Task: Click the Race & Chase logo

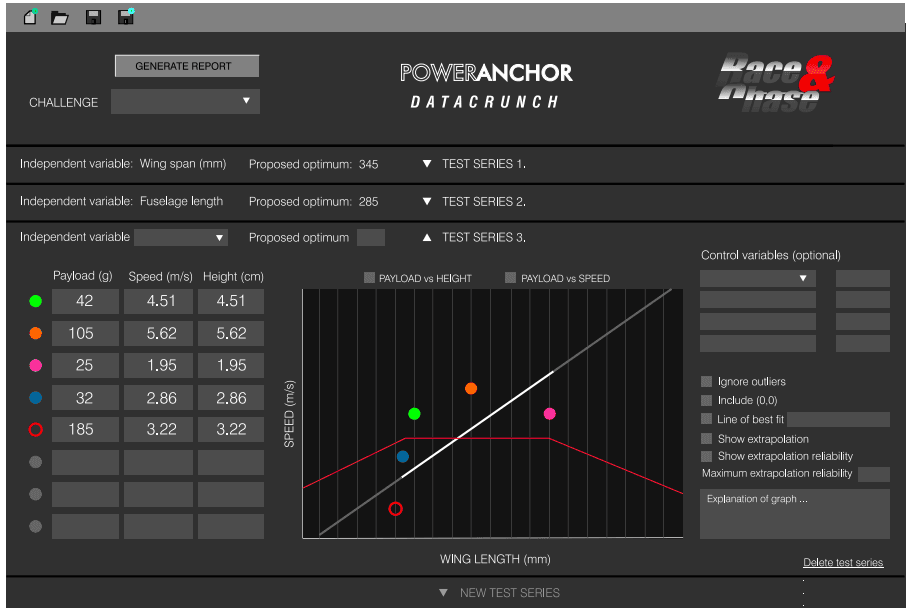Action: click(x=775, y=83)
